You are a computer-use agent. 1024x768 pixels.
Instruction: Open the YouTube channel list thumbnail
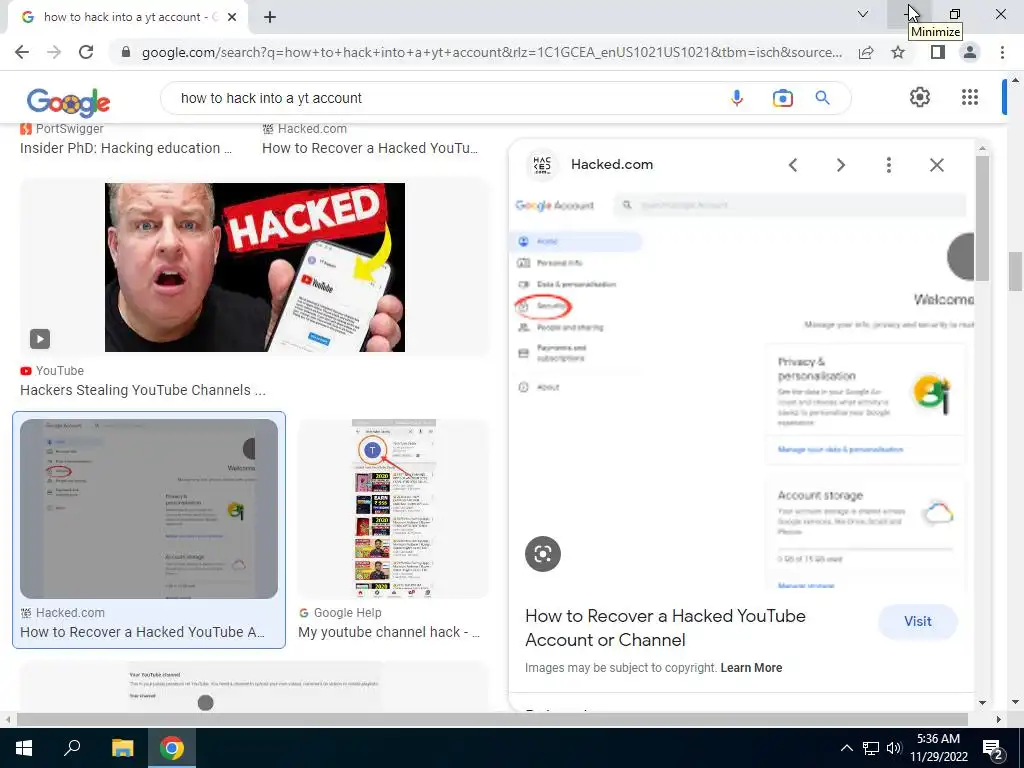click(x=394, y=509)
